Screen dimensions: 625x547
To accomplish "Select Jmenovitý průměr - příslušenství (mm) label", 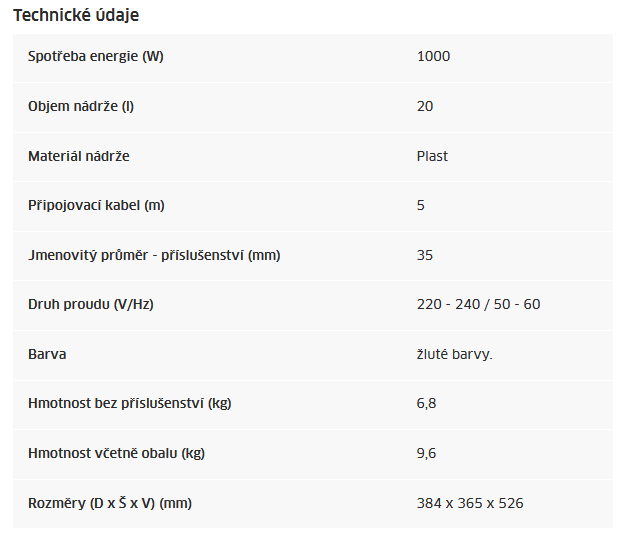I will (x=154, y=255).
